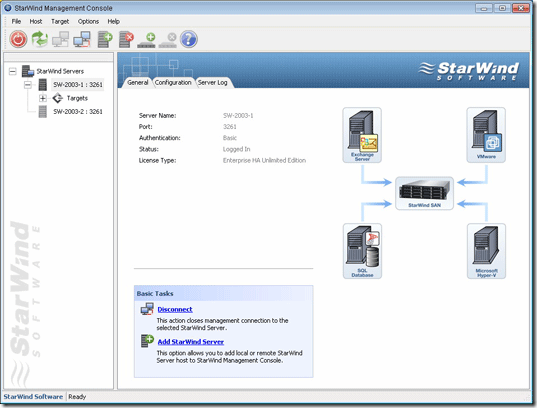The image size is (537, 408).
Task: Select SW-2003-2 : 3261 in the tree
Action: [x=78, y=112]
